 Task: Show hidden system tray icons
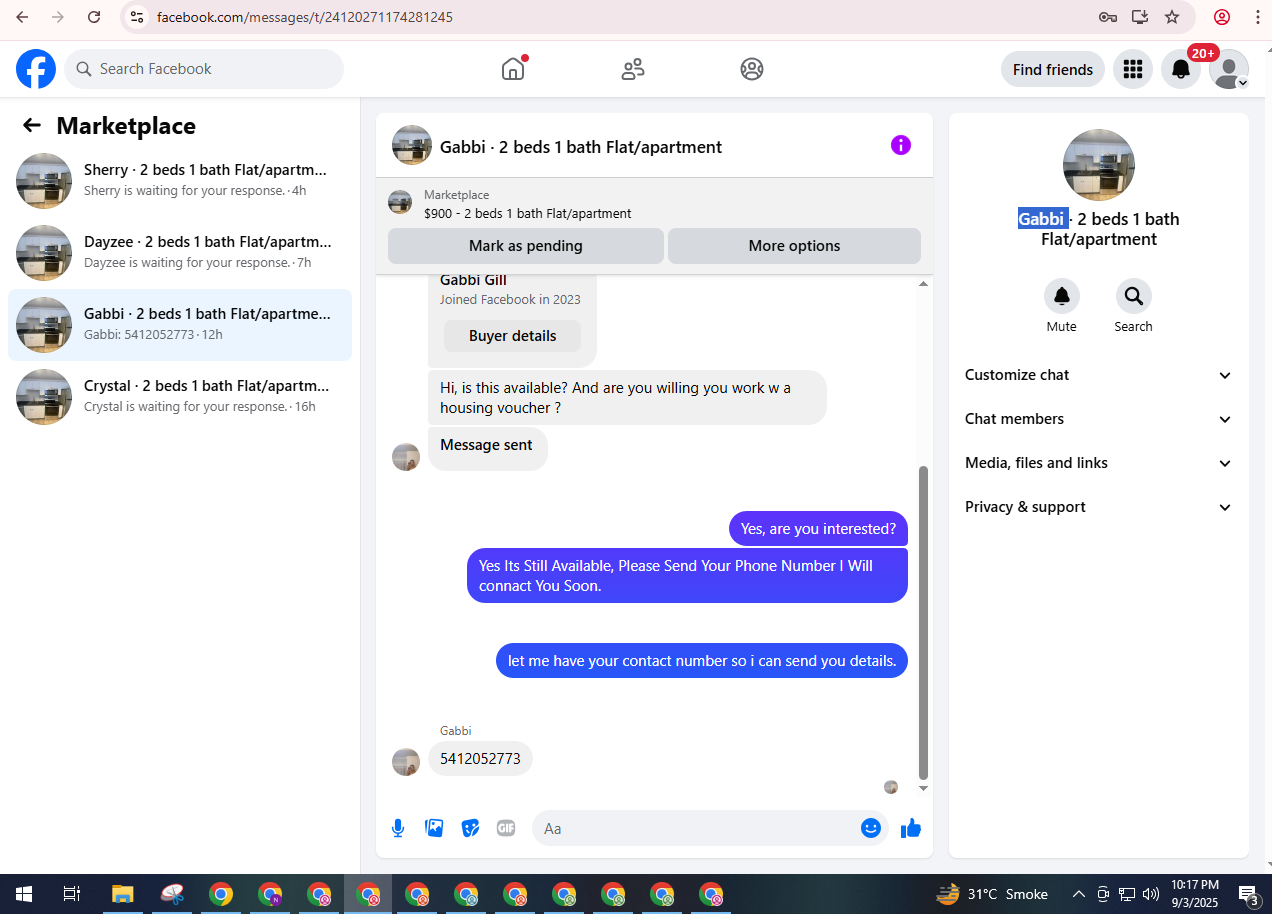[1078, 894]
